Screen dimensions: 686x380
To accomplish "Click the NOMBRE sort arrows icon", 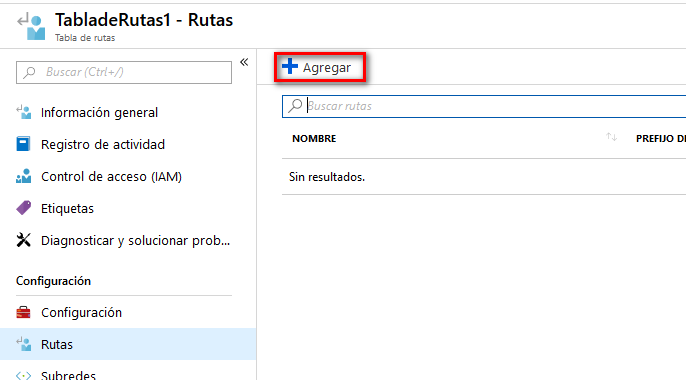I will coord(612,137).
